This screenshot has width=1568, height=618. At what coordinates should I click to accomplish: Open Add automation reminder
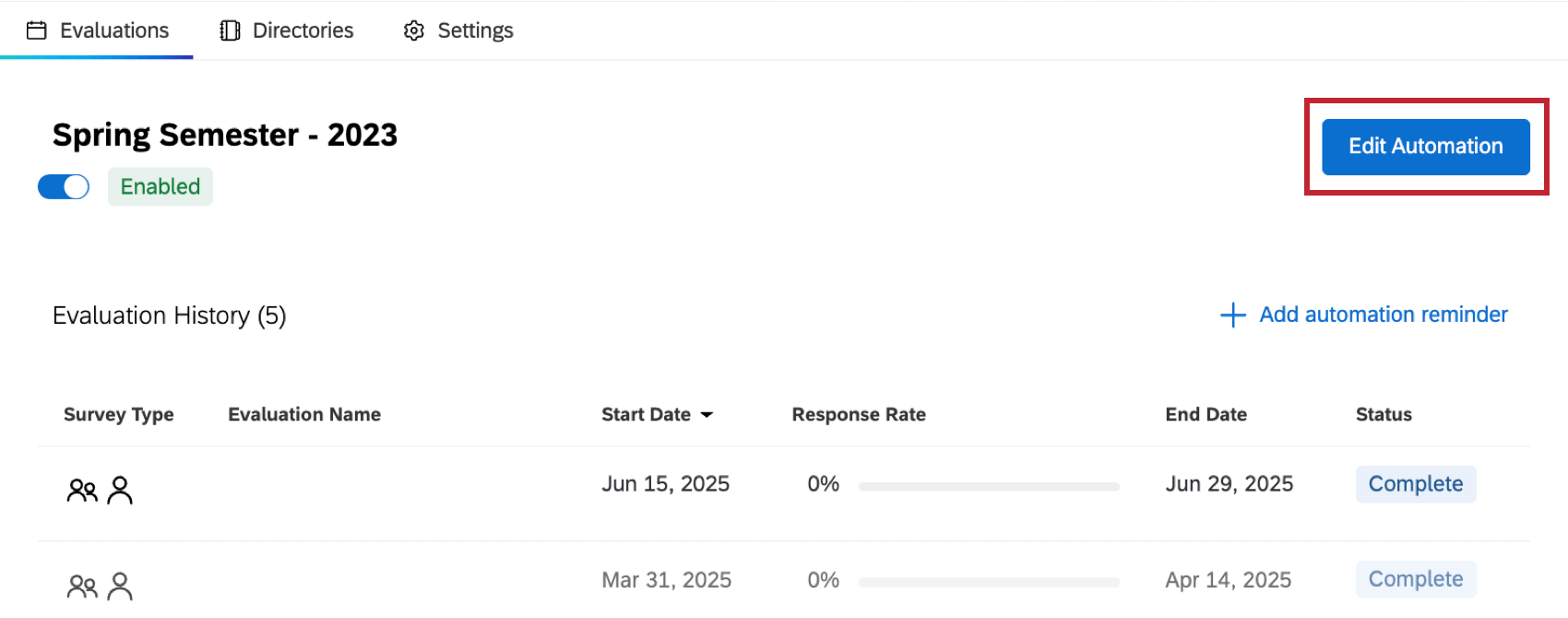coord(1383,315)
